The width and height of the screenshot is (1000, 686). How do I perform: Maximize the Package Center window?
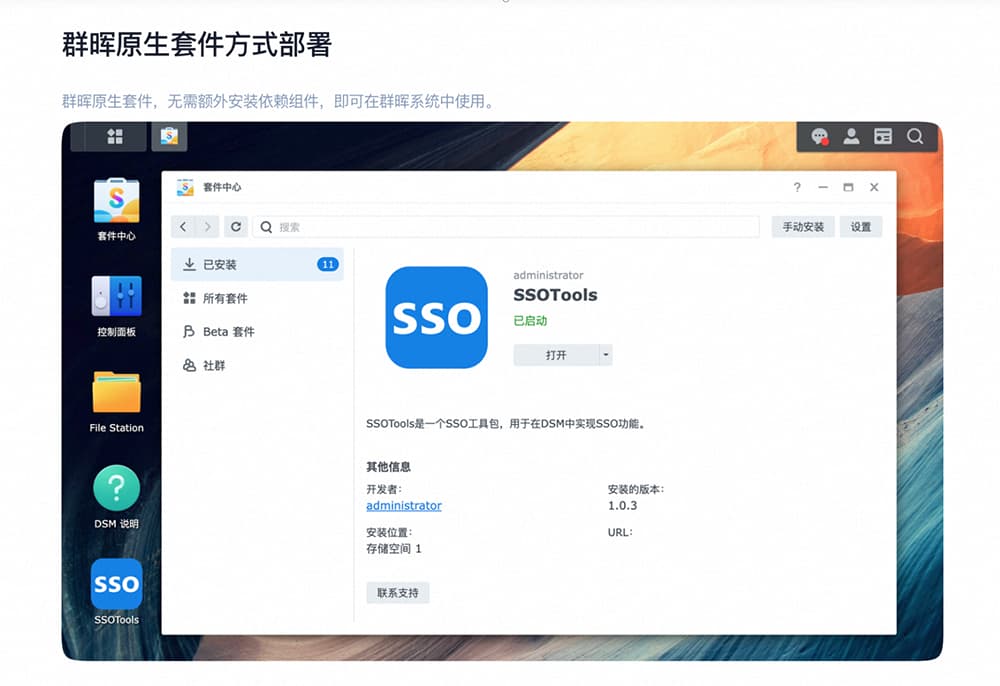(x=848, y=187)
